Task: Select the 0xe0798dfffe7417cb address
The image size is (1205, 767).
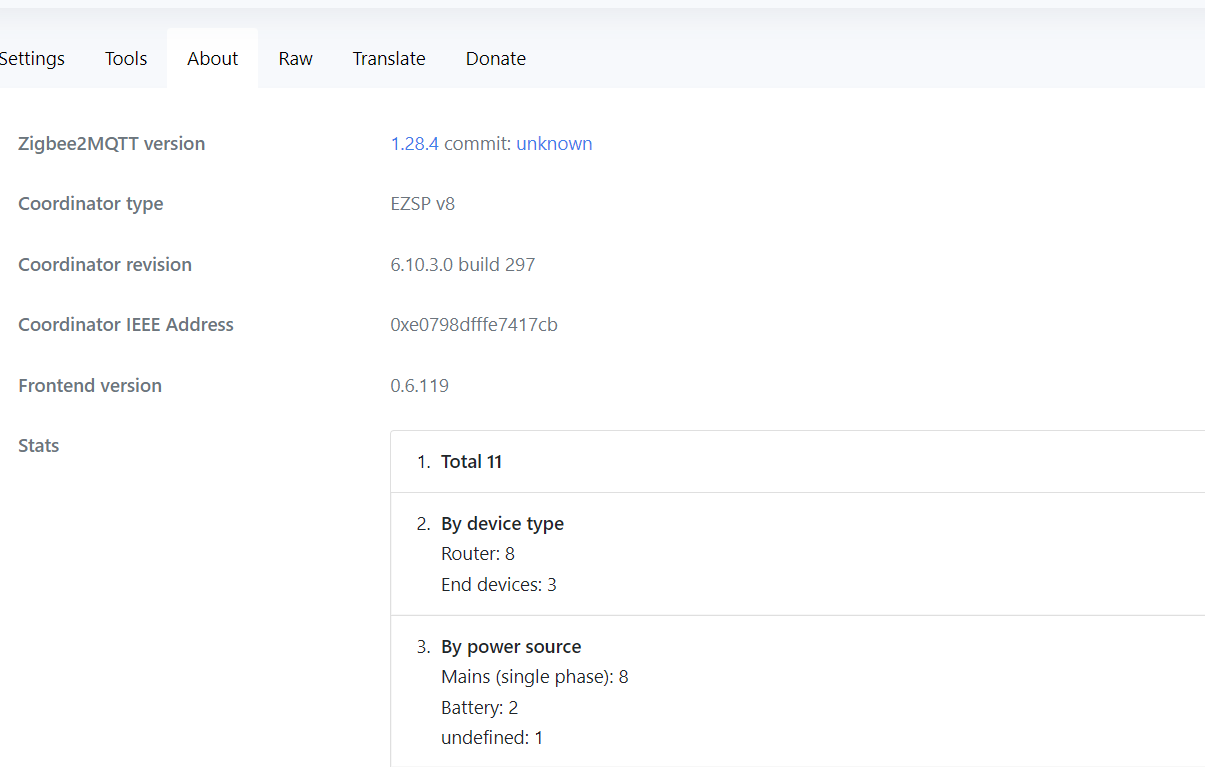Action: pyautogui.click(x=474, y=324)
